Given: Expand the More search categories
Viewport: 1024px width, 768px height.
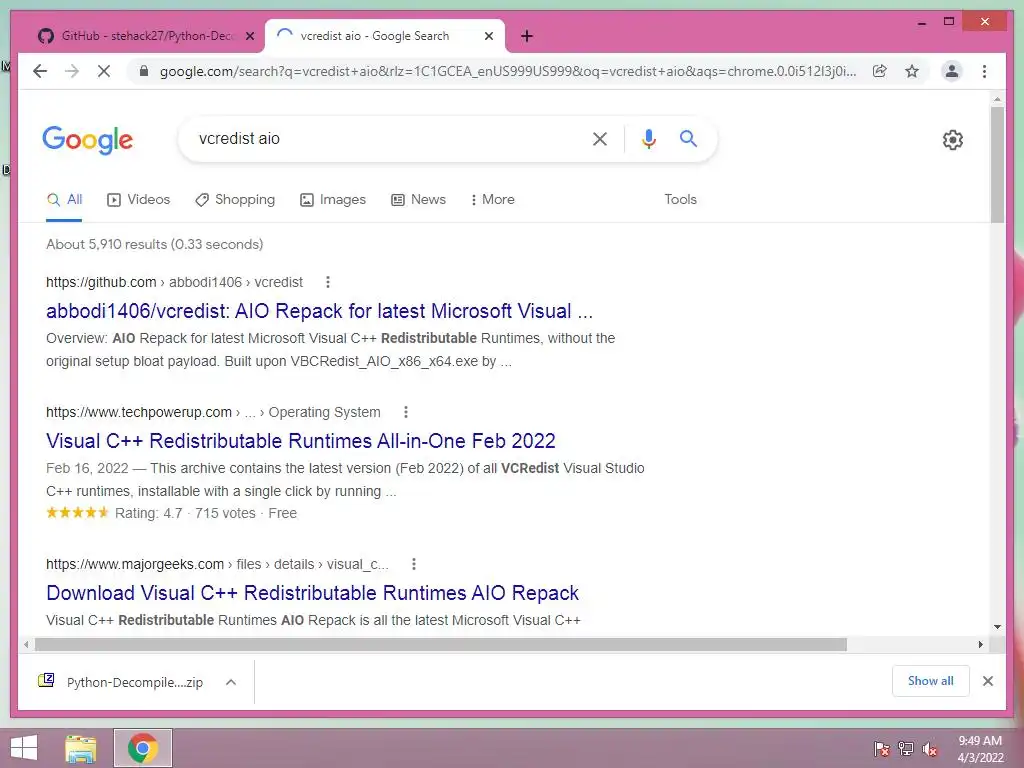Looking at the screenshot, I should click(x=492, y=200).
